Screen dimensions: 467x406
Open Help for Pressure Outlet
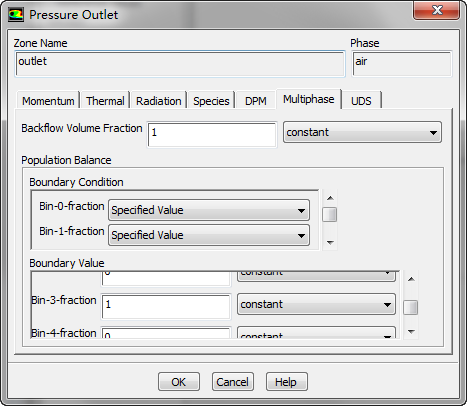(287, 382)
